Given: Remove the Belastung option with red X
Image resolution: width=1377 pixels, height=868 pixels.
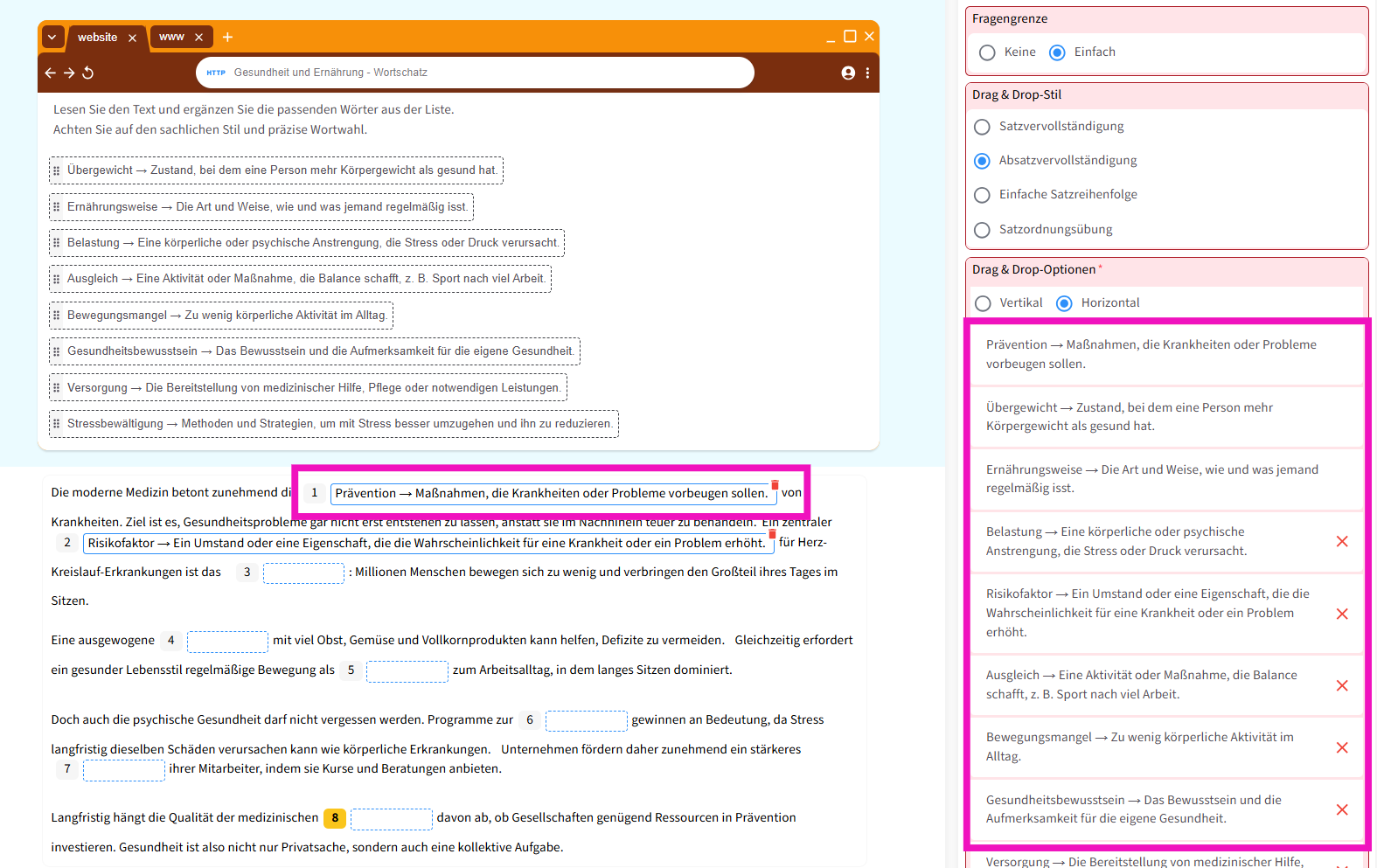Looking at the screenshot, I should click(1341, 542).
